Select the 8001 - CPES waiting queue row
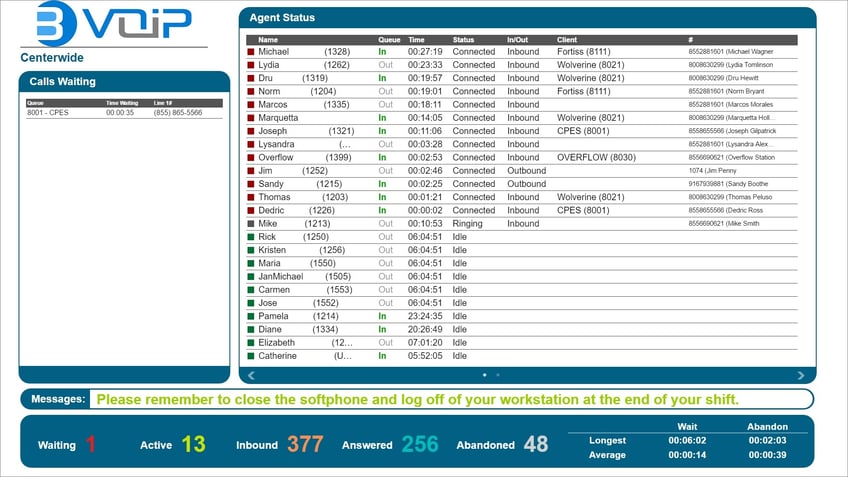Image resolution: width=848 pixels, height=477 pixels. click(124, 113)
